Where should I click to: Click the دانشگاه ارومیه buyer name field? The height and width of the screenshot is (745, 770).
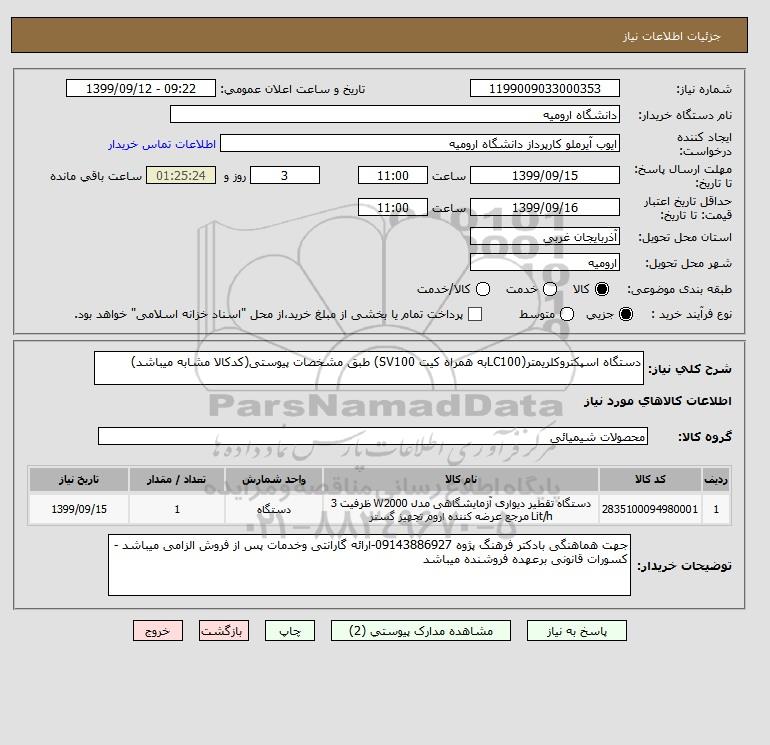[x=395, y=114]
